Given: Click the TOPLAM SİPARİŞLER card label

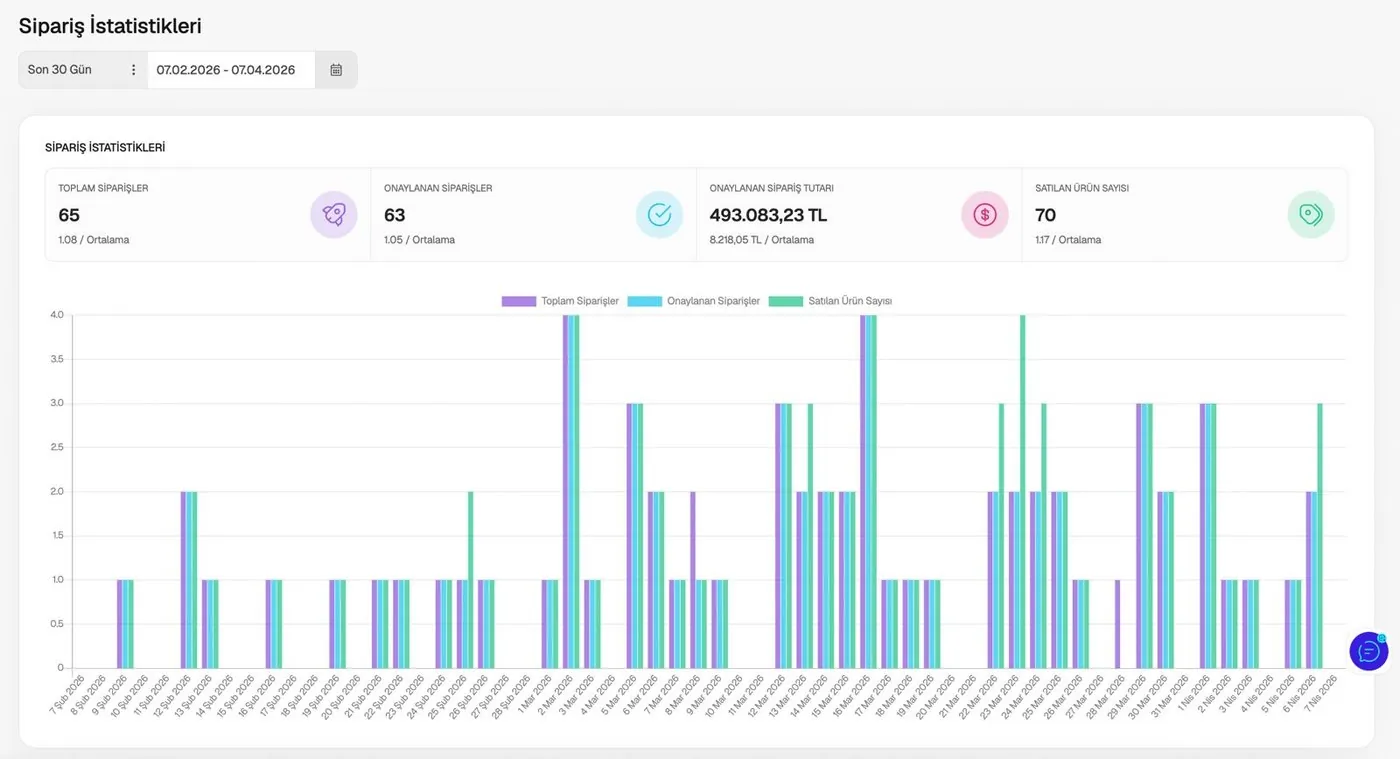Looking at the screenshot, I should pos(103,188).
